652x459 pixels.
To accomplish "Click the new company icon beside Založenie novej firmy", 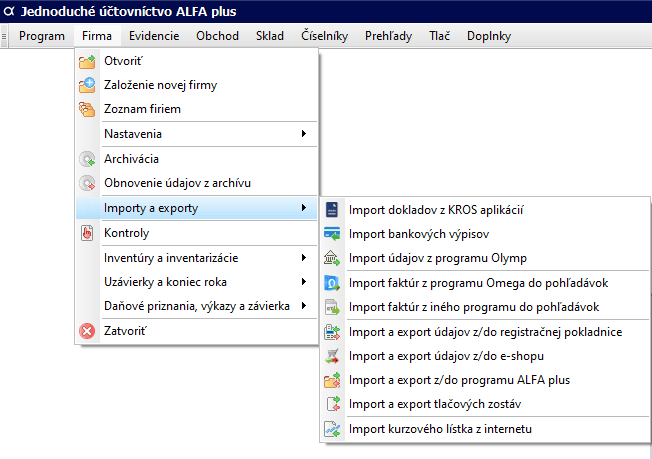I will tap(87, 85).
